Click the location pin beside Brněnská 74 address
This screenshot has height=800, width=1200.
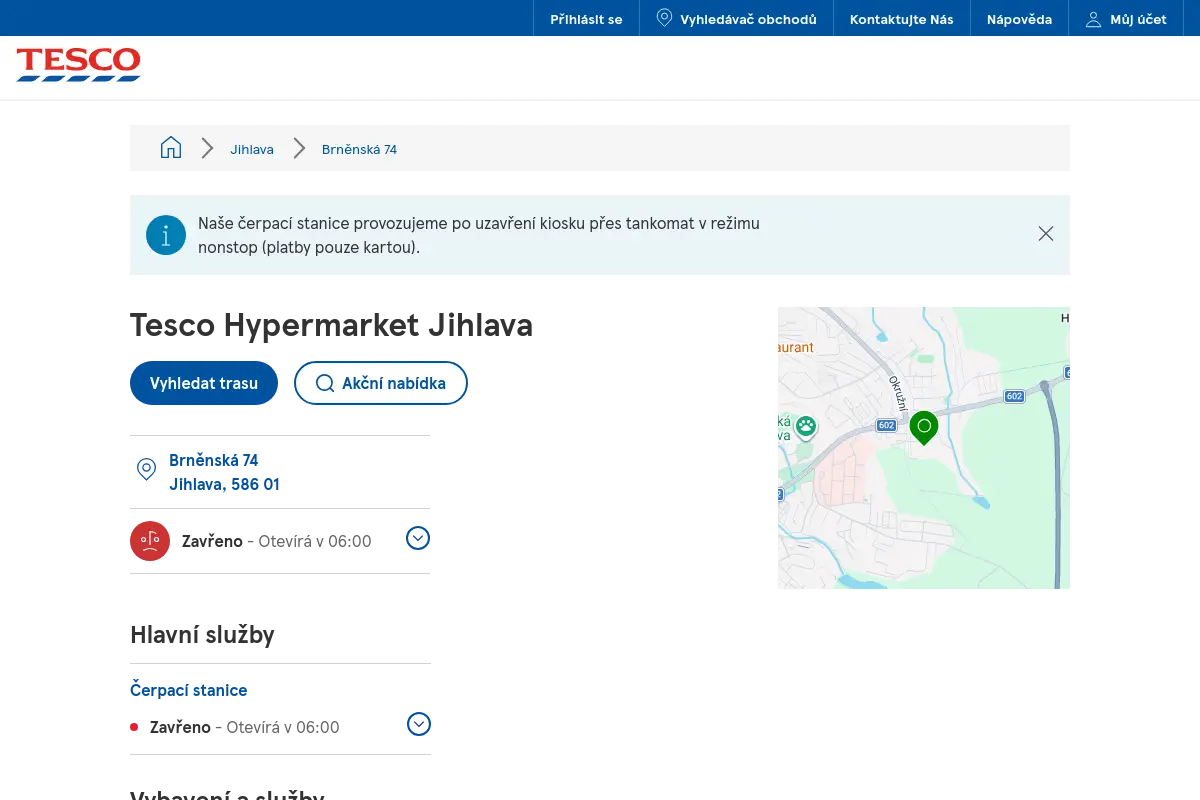(146, 469)
